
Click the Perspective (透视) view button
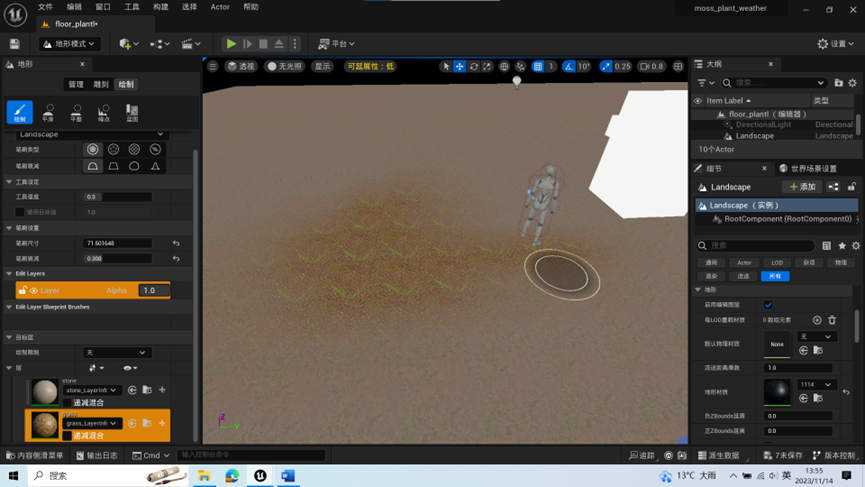point(241,66)
